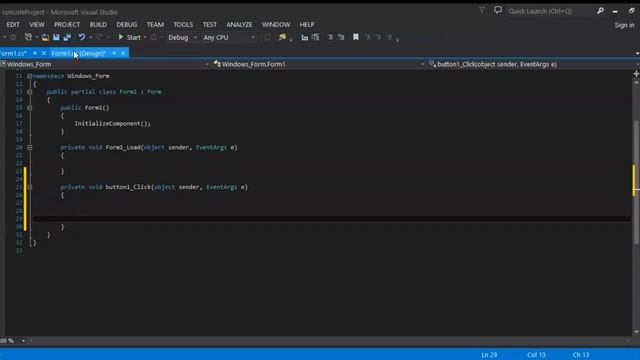This screenshot has height=360, width=640.
Task: Save the current file with Save icon
Action: coord(56,38)
